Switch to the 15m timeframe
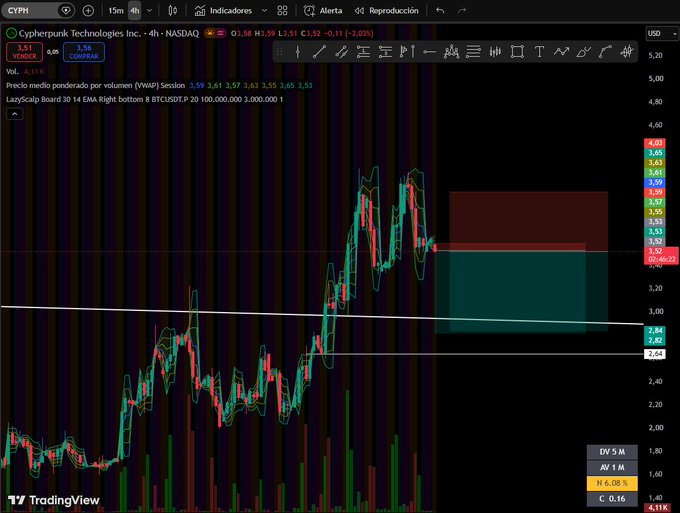This screenshot has width=680, height=513. (x=116, y=10)
